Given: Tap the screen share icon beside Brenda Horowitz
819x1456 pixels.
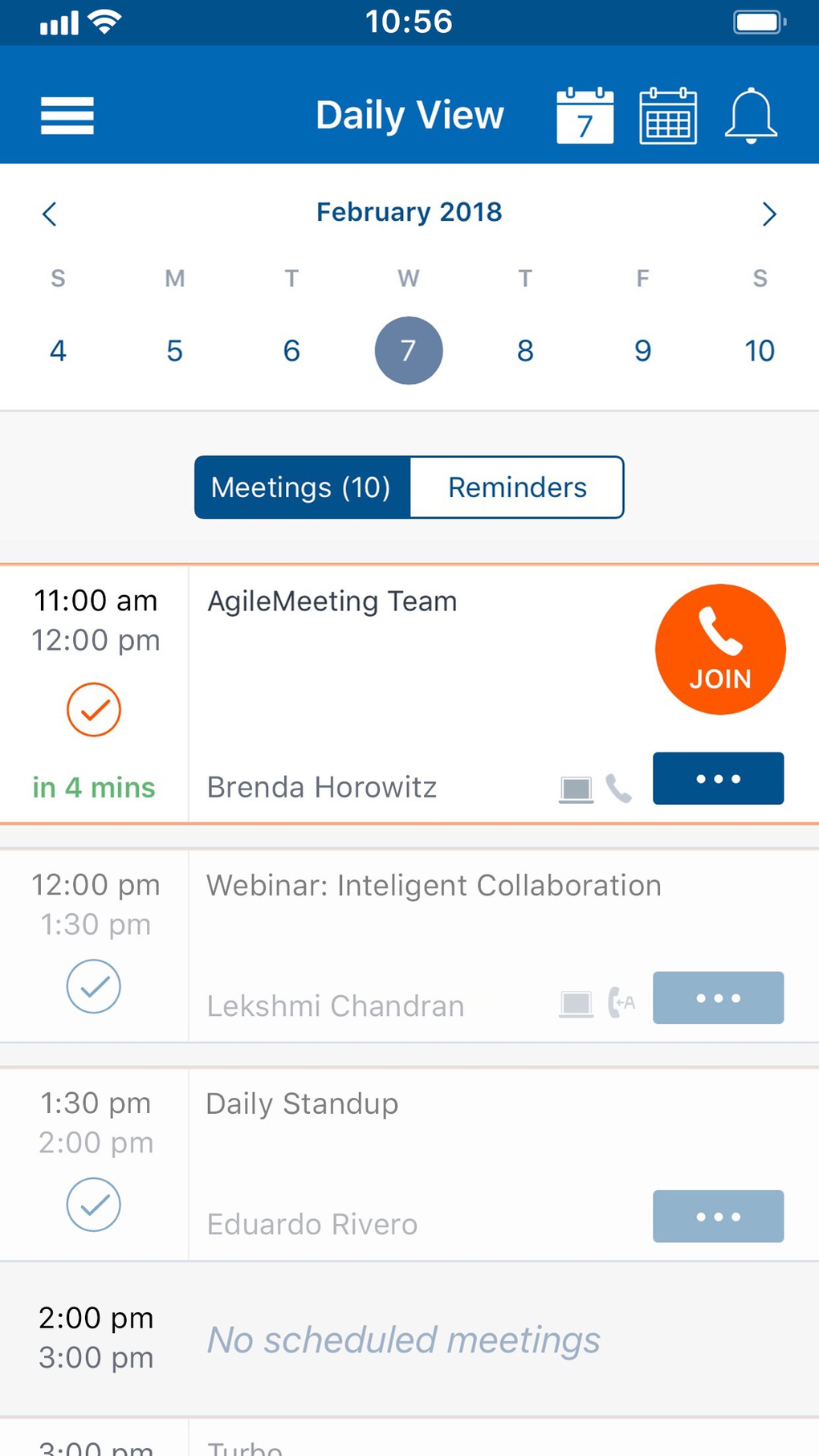Looking at the screenshot, I should pos(576,789).
